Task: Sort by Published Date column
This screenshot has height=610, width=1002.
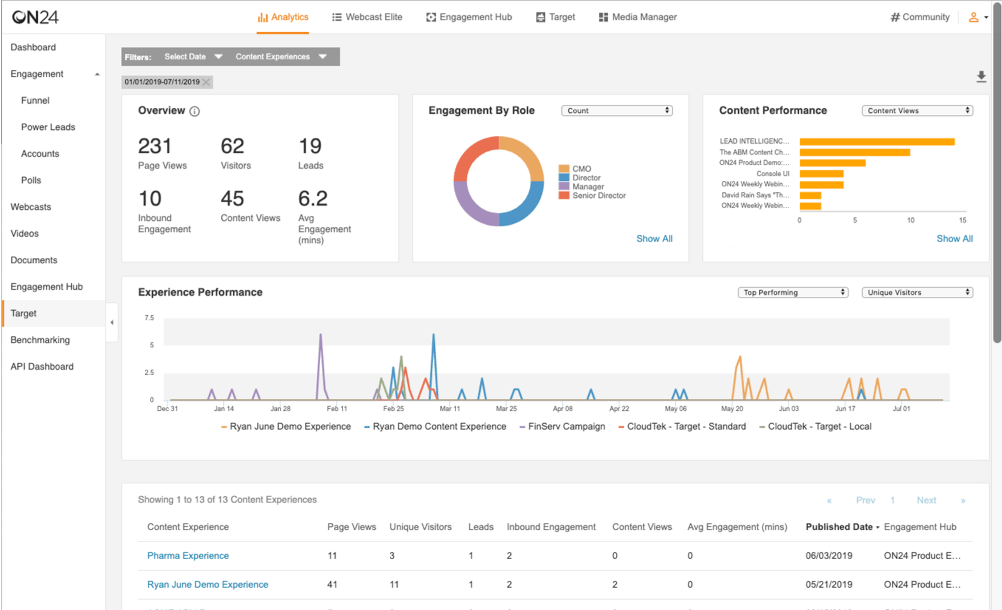Action: pyautogui.click(x=842, y=527)
